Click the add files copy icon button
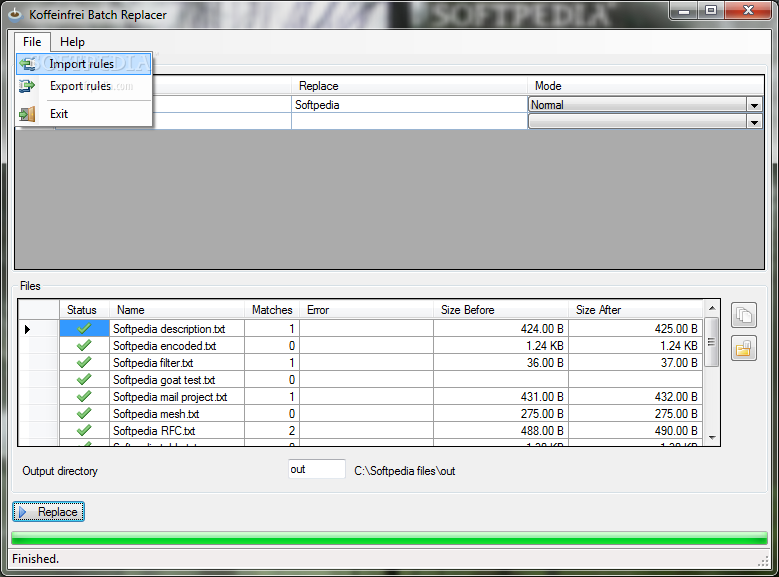The width and height of the screenshot is (779, 577). pyautogui.click(x=744, y=315)
